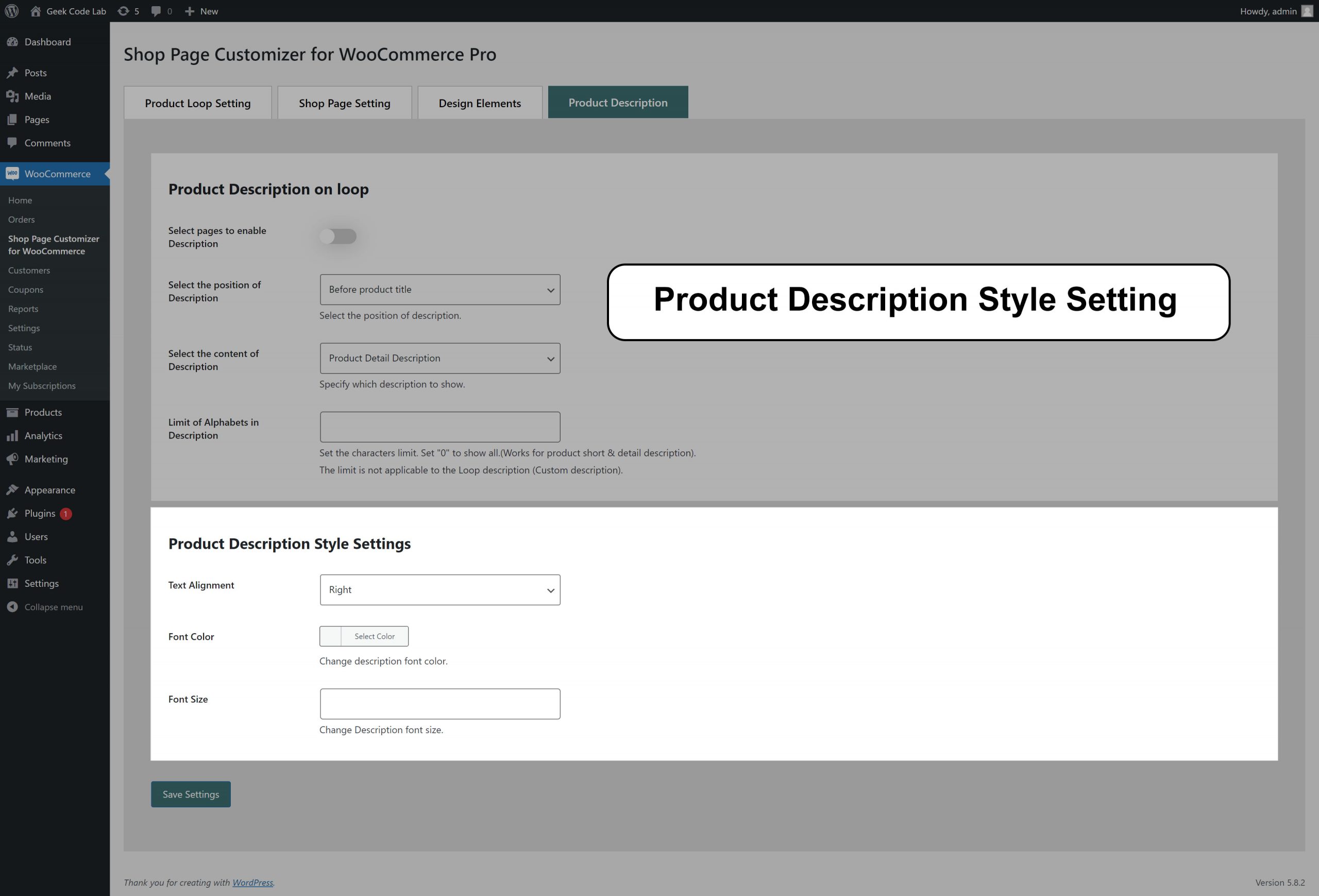Click the Marketing megaphone icon

click(x=12, y=459)
